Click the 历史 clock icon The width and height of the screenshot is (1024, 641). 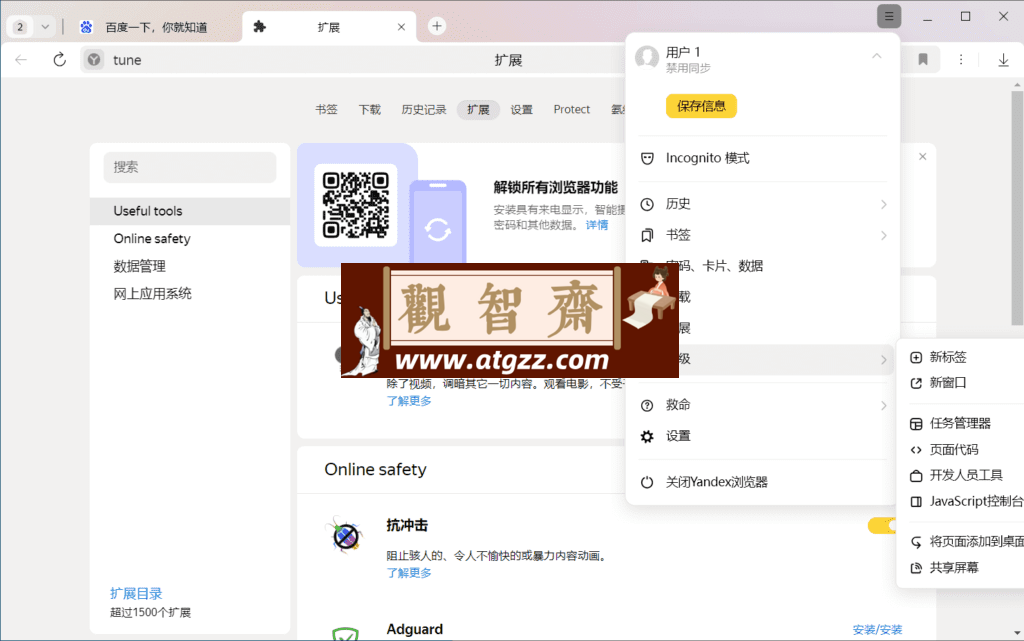[x=647, y=204]
